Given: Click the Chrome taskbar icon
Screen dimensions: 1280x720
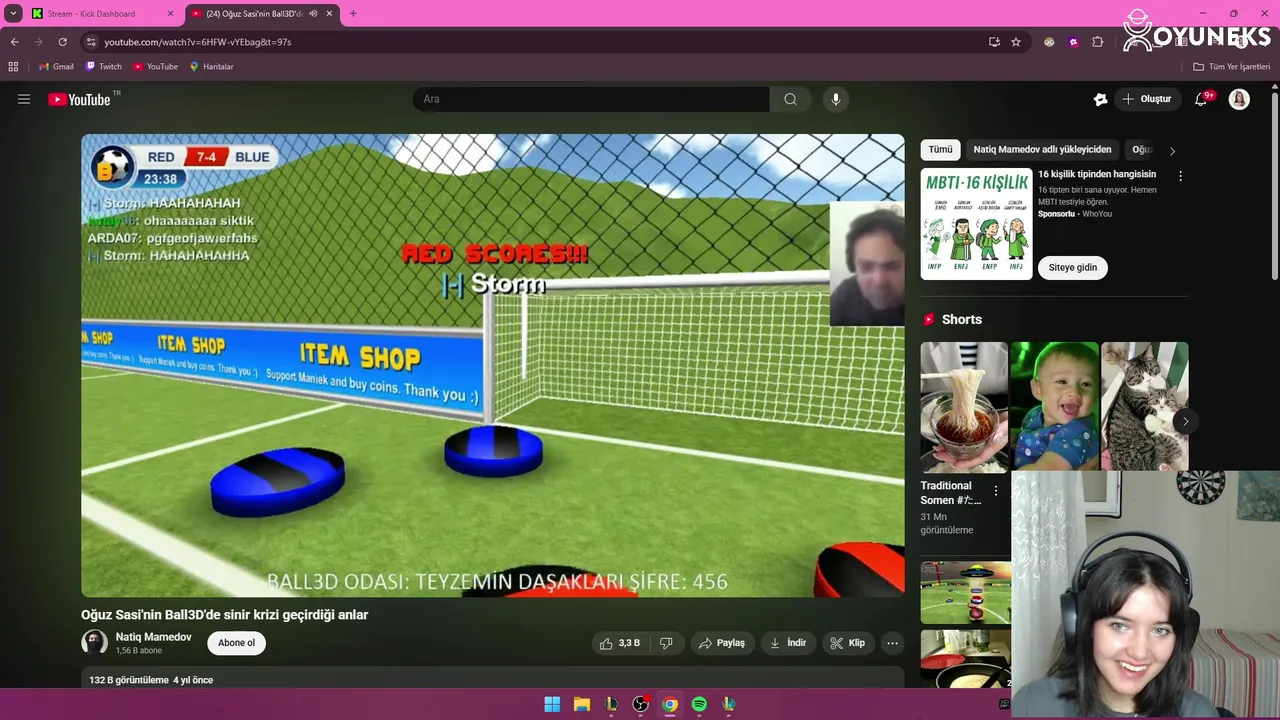Looking at the screenshot, I should 670,705.
